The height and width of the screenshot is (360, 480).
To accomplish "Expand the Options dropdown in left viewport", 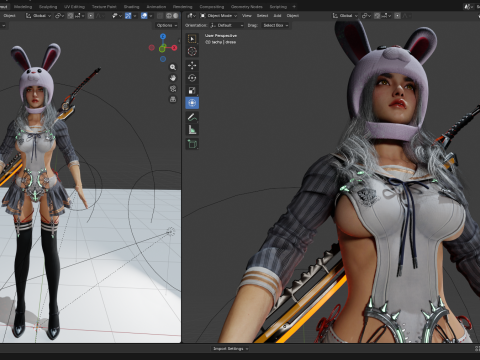I will pos(167,25).
